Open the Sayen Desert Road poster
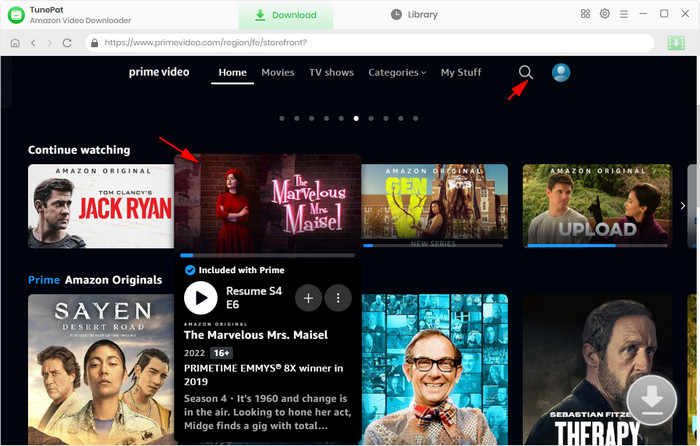Screen dimensions: 700x446 (x=101, y=369)
